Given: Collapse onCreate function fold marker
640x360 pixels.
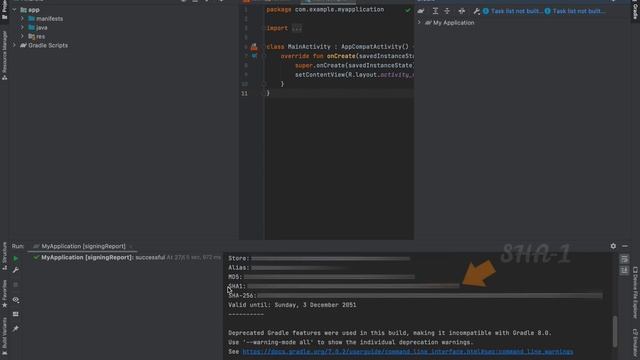Looking at the screenshot, I should point(264,56).
